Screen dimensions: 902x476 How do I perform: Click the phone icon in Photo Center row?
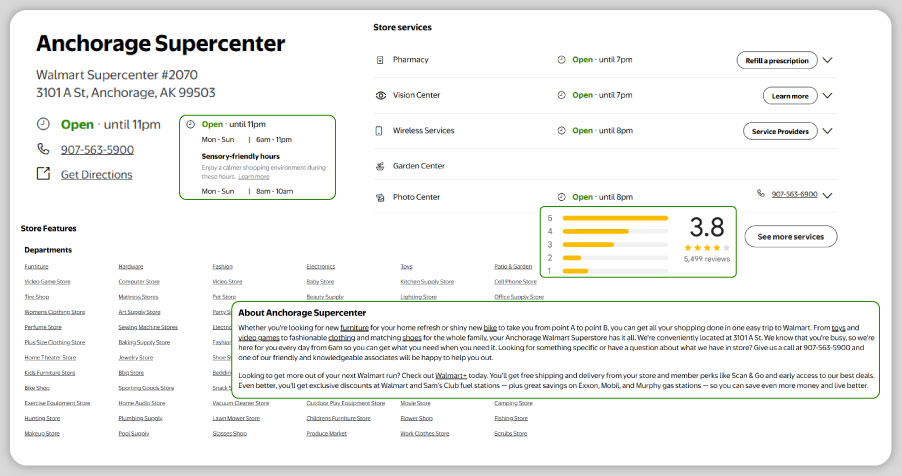[x=762, y=194]
